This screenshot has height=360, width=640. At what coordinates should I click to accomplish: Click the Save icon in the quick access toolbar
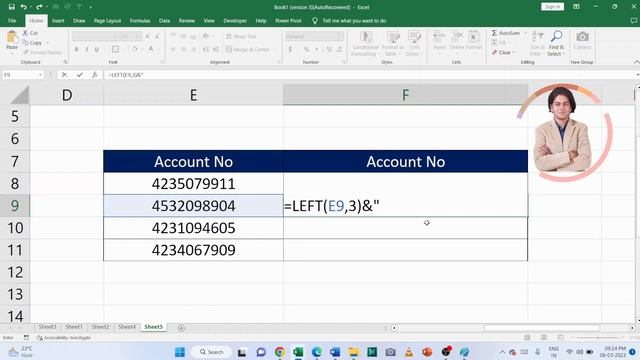pyautogui.click(x=11, y=7)
